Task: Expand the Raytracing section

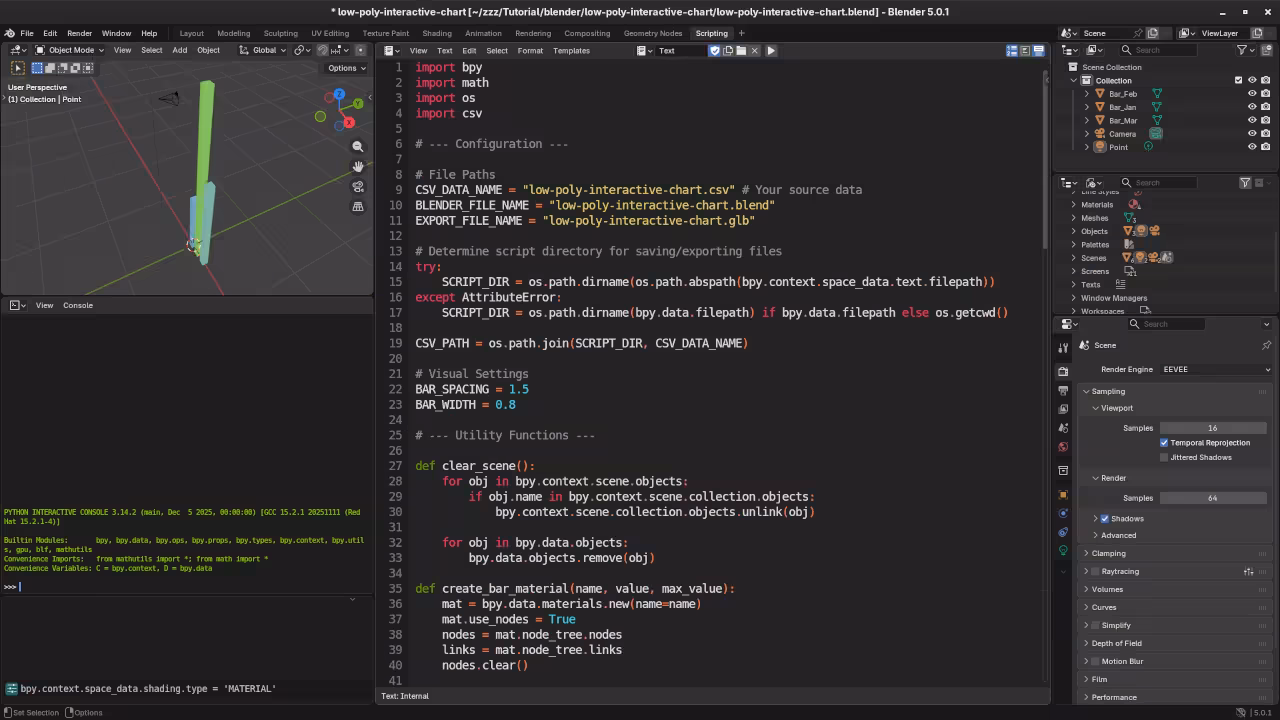Action: click(1087, 571)
